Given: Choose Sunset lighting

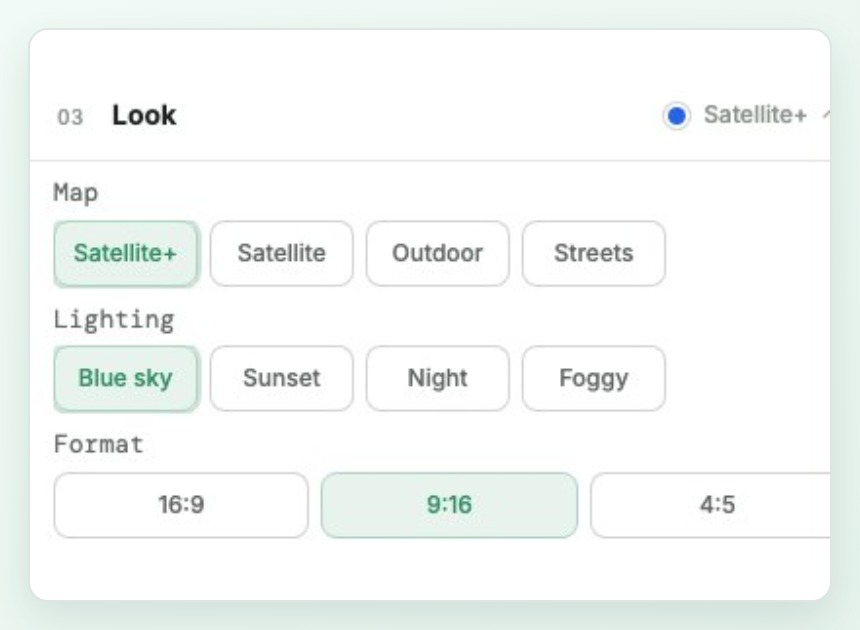Looking at the screenshot, I should [x=281, y=378].
